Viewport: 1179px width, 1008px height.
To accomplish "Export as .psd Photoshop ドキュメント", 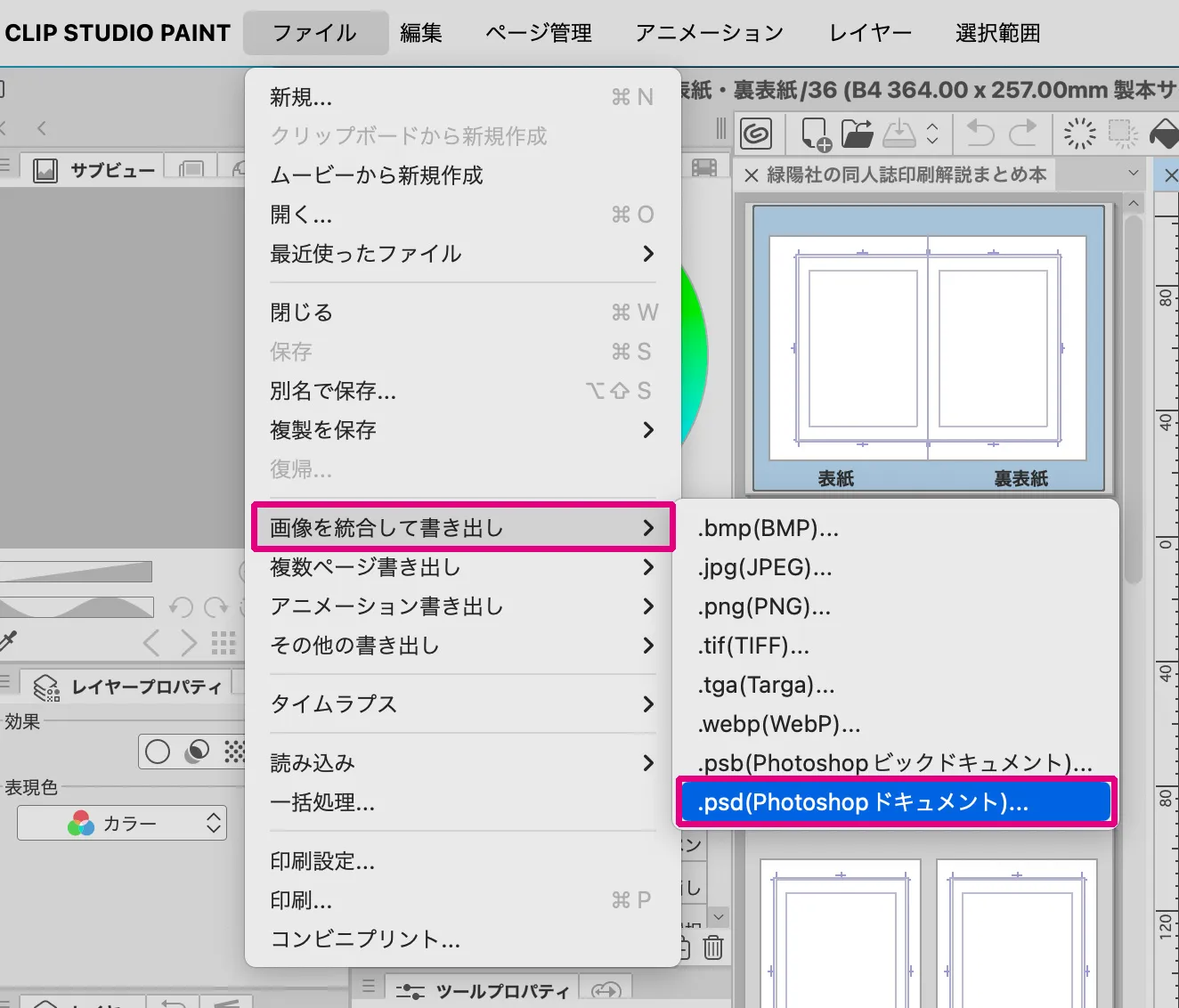I will tap(896, 802).
